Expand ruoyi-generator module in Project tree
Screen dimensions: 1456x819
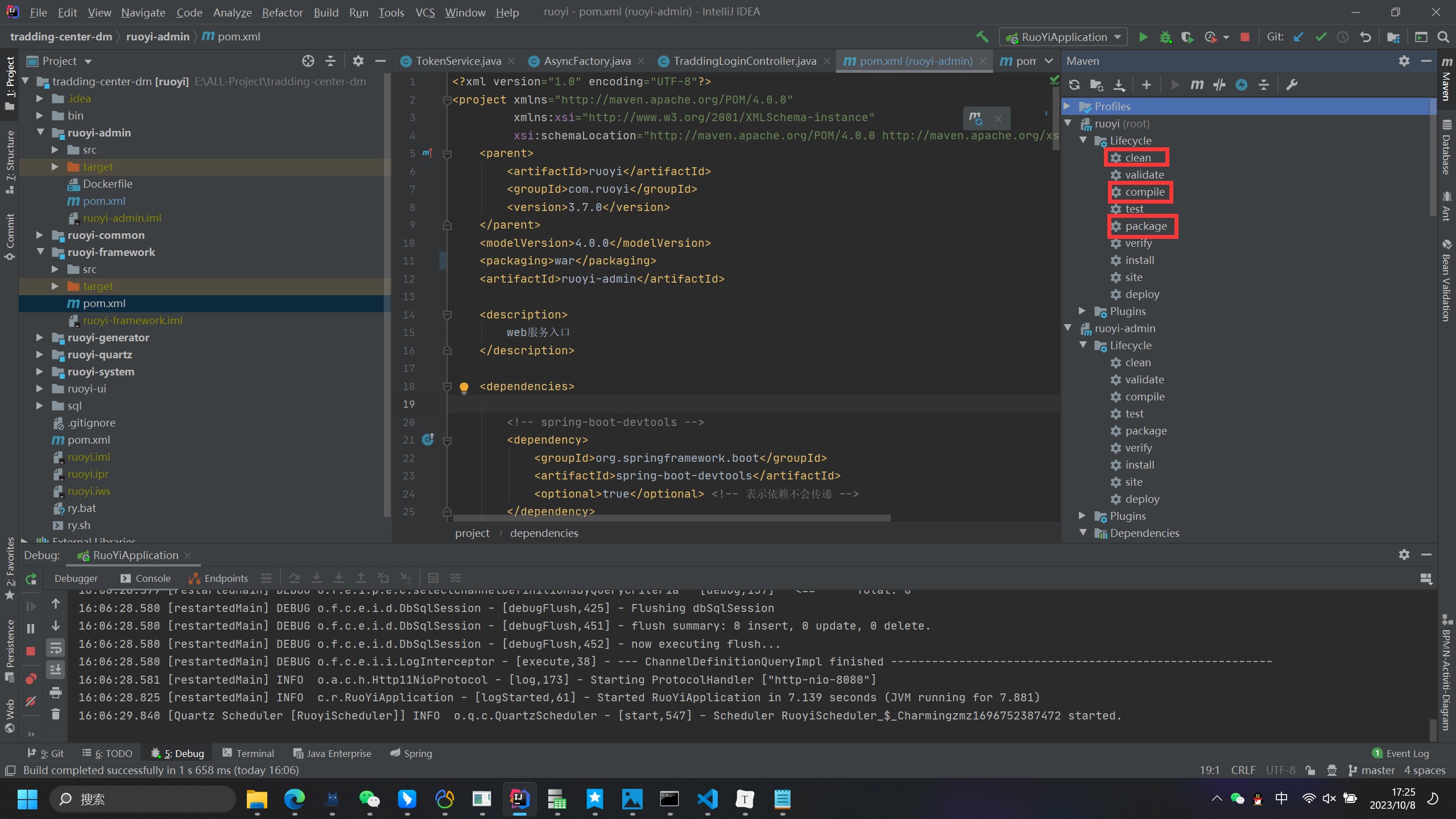point(39,337)
